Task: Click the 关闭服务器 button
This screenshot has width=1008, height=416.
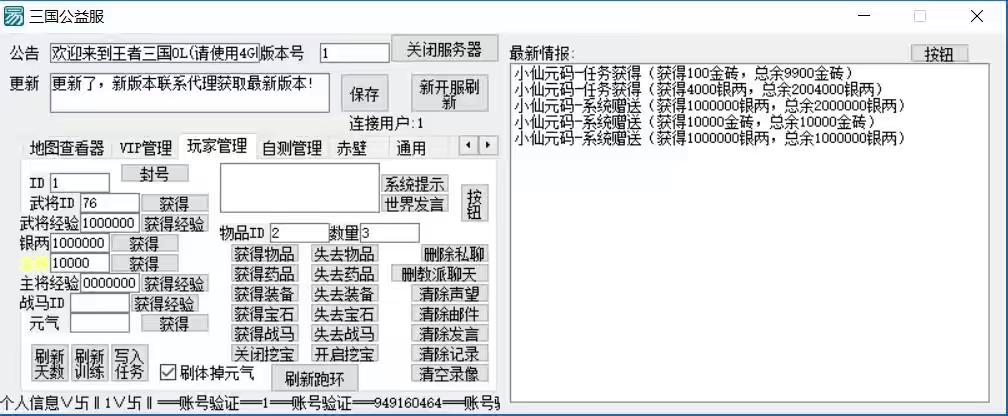Action: (x=444, y=50)
